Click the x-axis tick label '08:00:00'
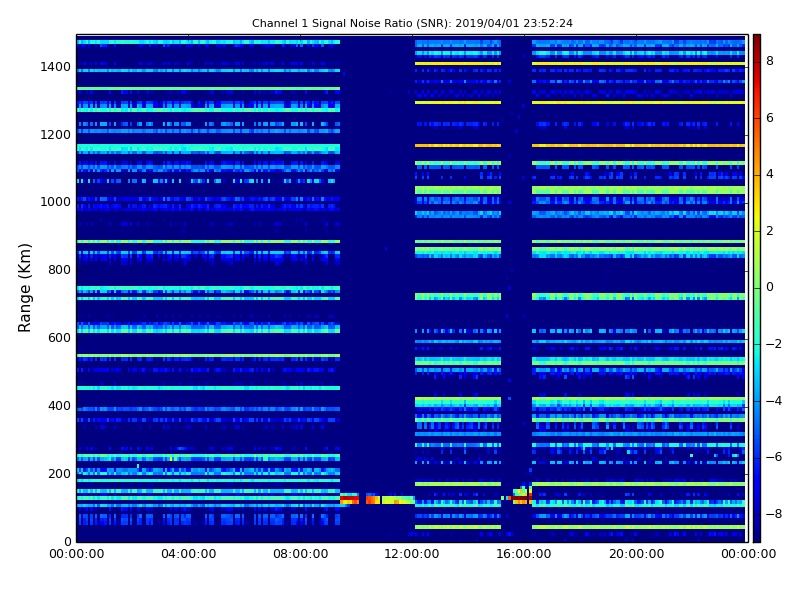Viewport: 800px width, 600px height. coord(301,554)
